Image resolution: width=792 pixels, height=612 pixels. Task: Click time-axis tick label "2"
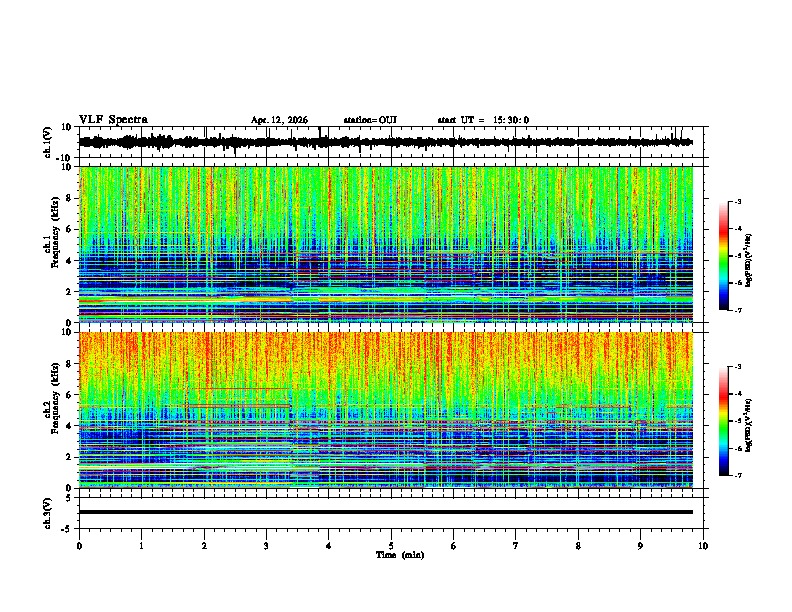[204, 546]
